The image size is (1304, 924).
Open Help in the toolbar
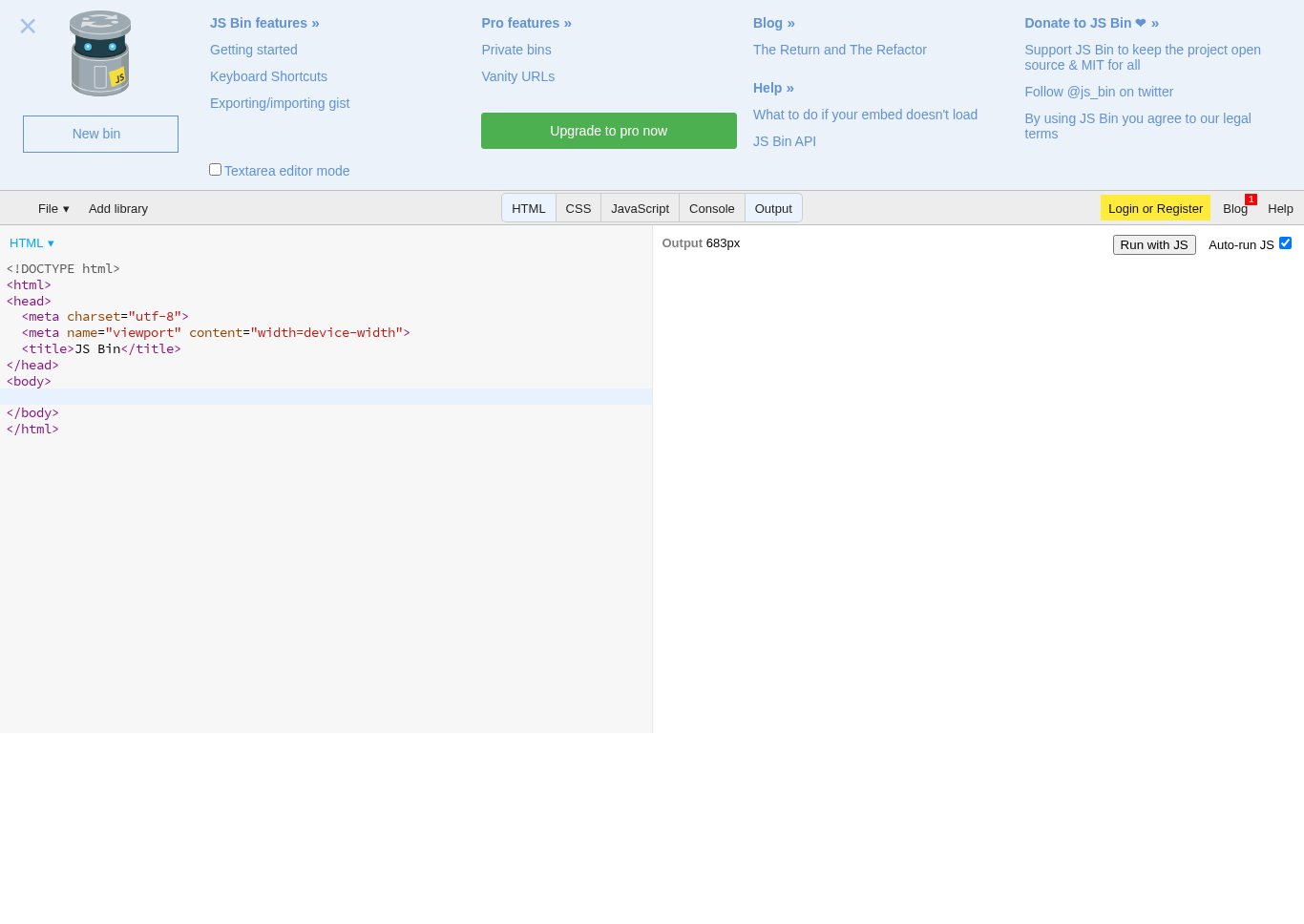[1280, 208]
